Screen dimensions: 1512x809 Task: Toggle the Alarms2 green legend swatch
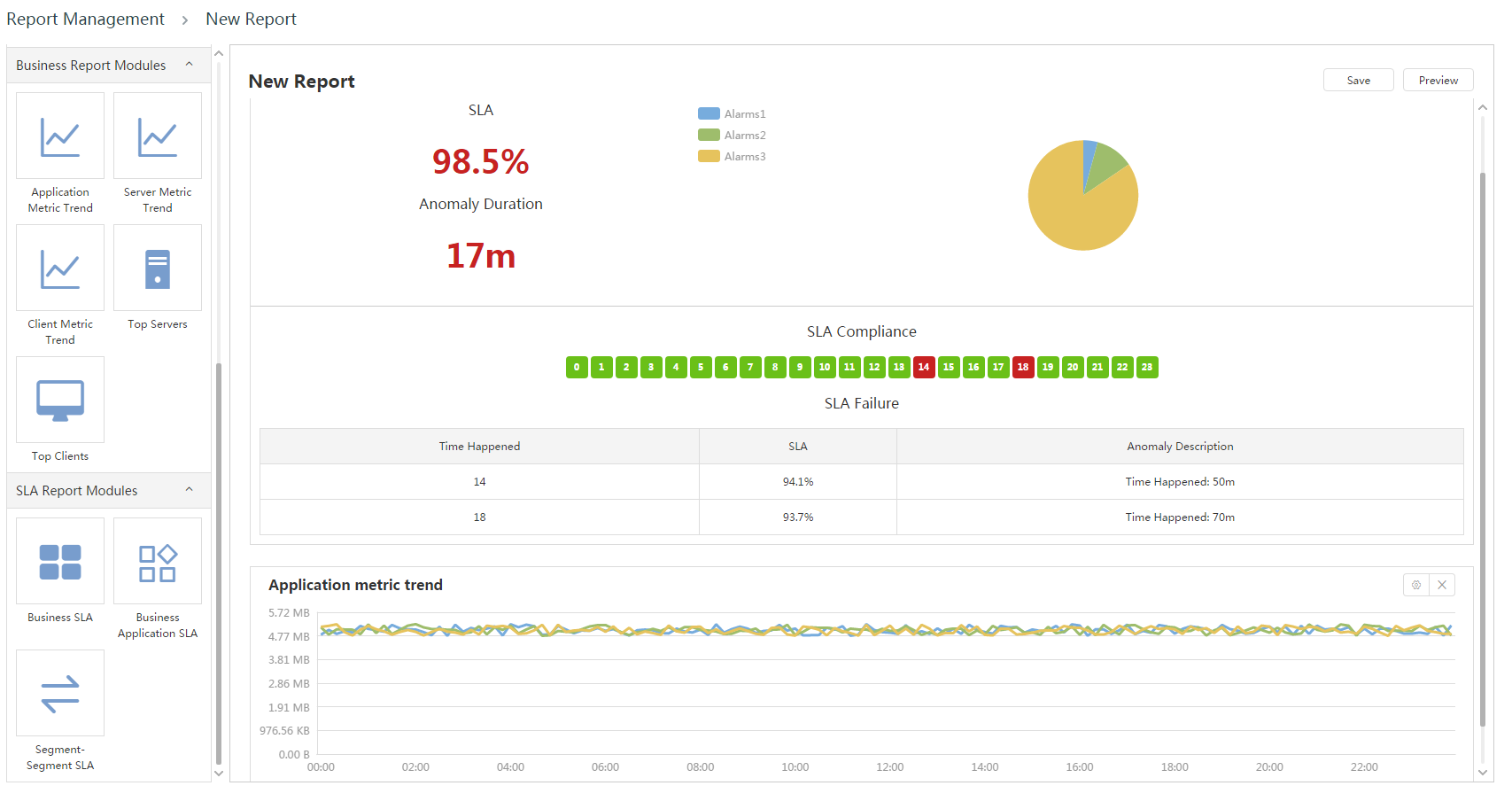tap(709, 135)
